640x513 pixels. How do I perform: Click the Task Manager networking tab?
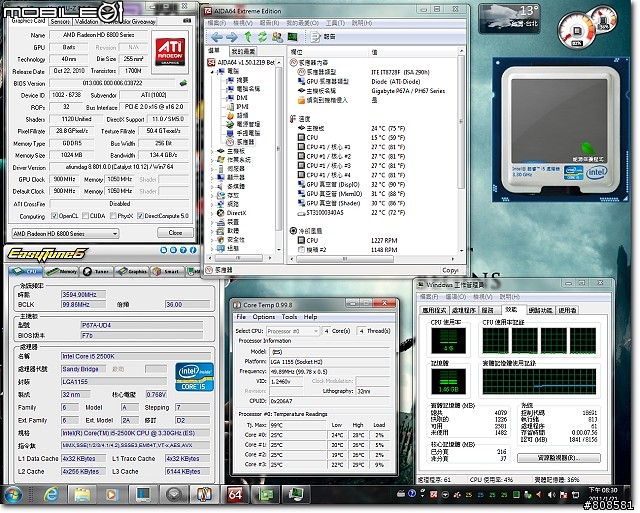[x=540, y=310]
